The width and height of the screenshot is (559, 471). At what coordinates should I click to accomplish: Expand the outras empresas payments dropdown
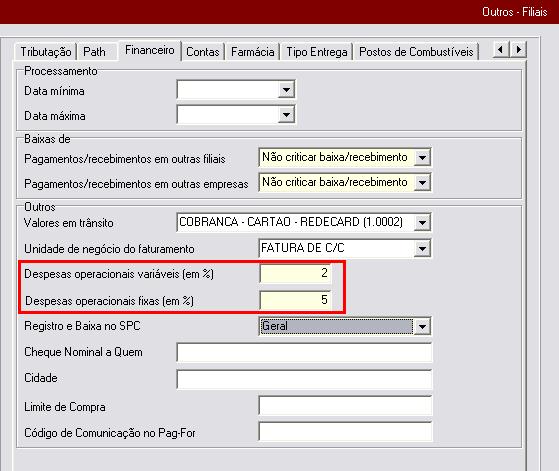pos(422,183)
